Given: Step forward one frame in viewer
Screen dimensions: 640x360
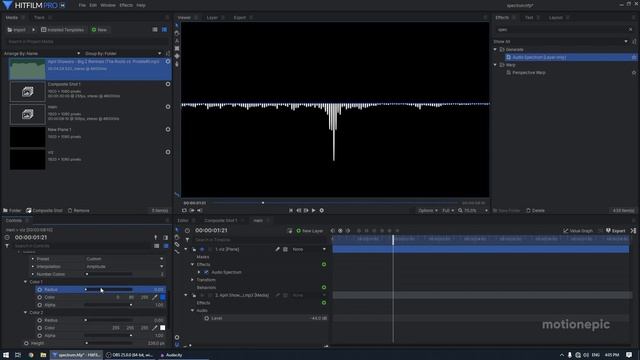Looking at the screenshot, I should click(306, 210).
